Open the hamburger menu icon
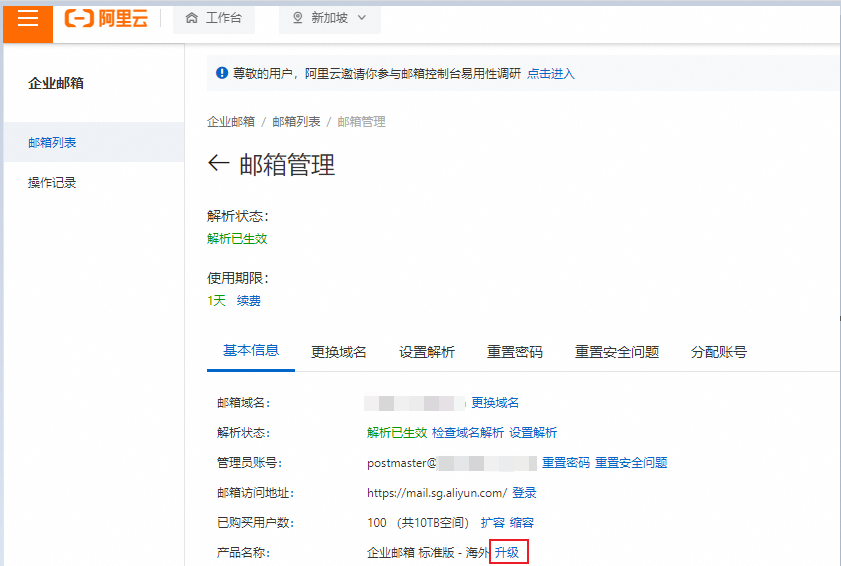 point(28,18)
